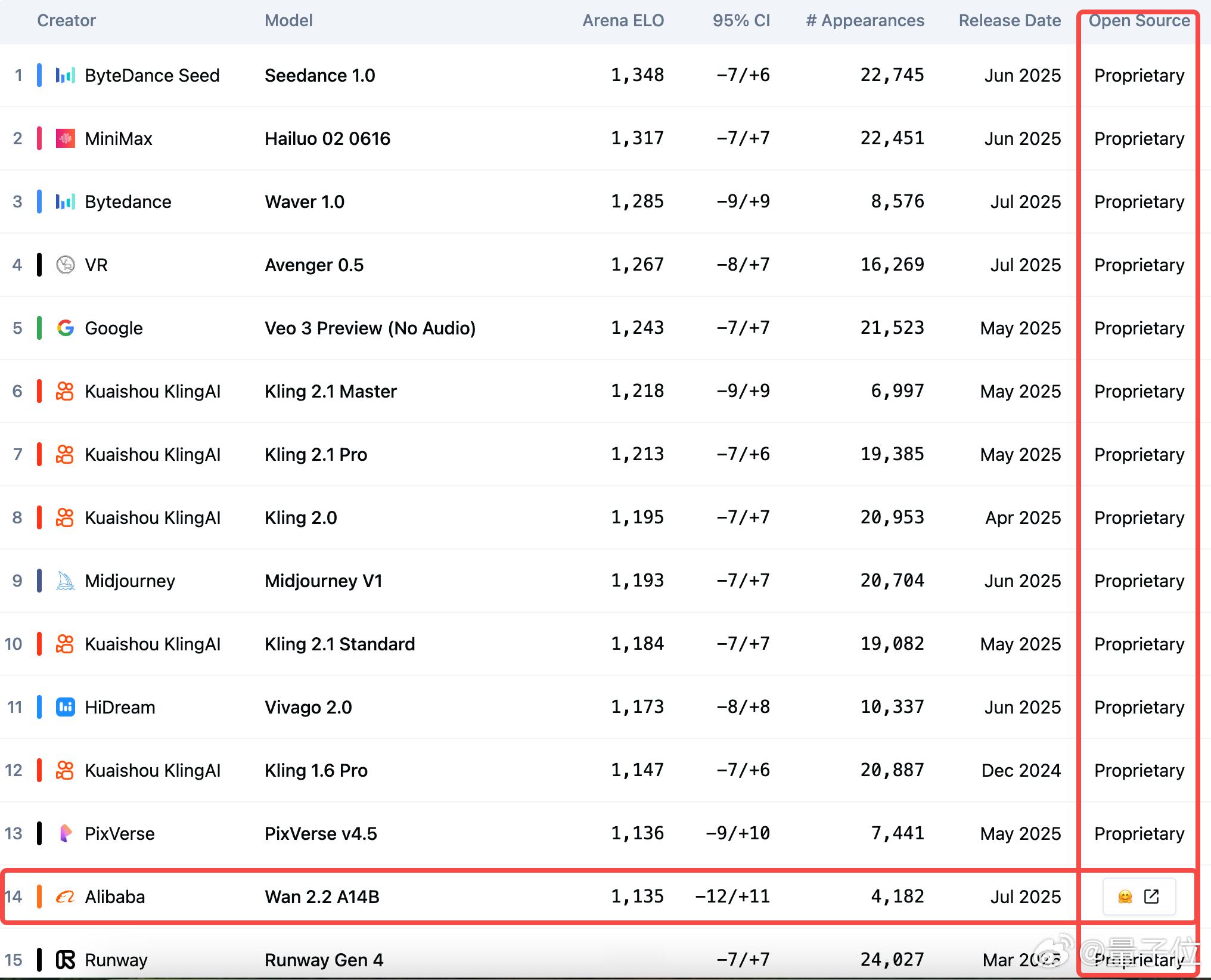Sort by # Appearances column header
1211x980 pixels.
(865, 21)
